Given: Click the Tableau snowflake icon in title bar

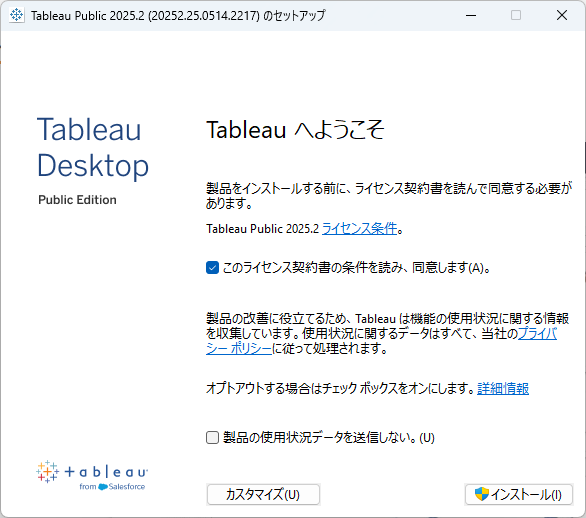Looking at the screenshot, I should click(16, 15).
